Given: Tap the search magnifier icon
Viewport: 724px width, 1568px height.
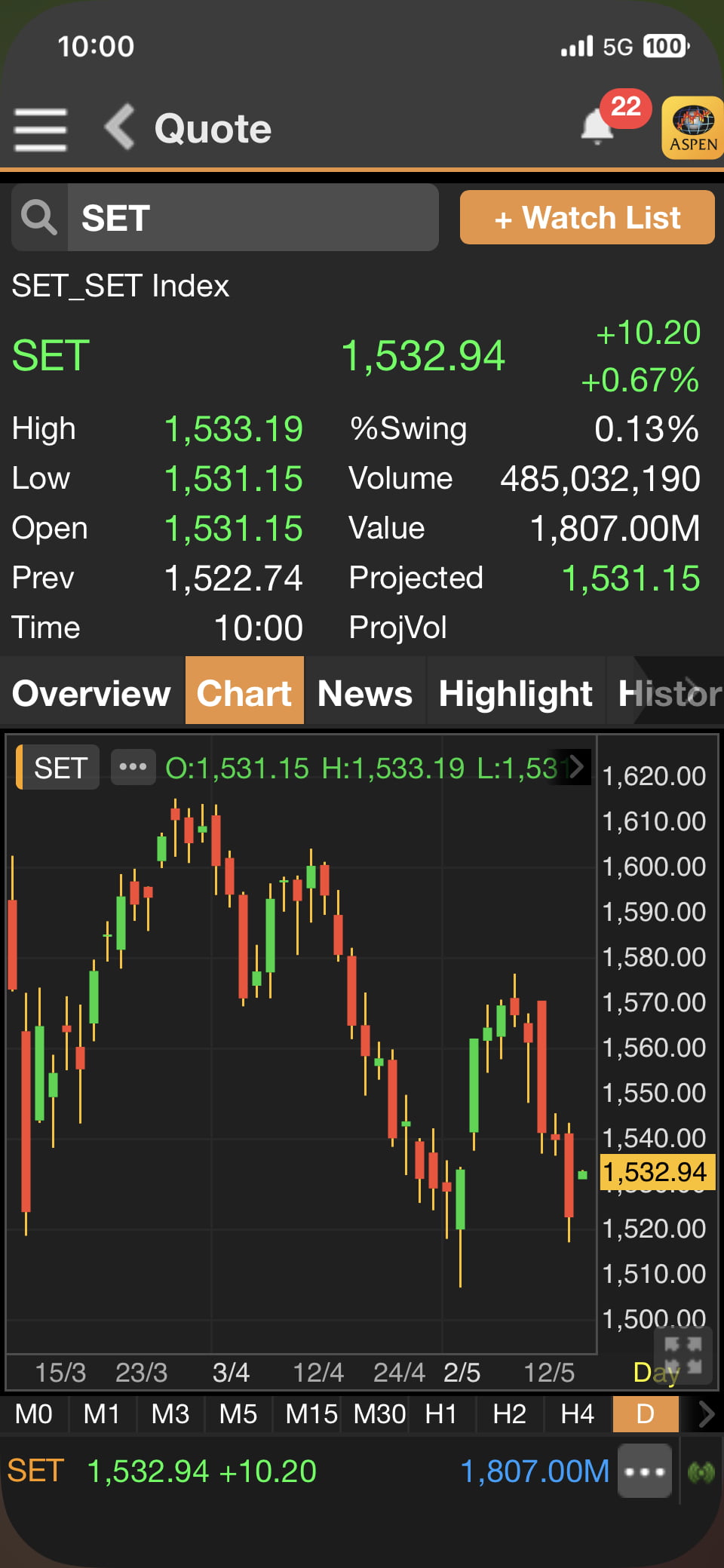Looking at the screenshot, I should point(39,218).
